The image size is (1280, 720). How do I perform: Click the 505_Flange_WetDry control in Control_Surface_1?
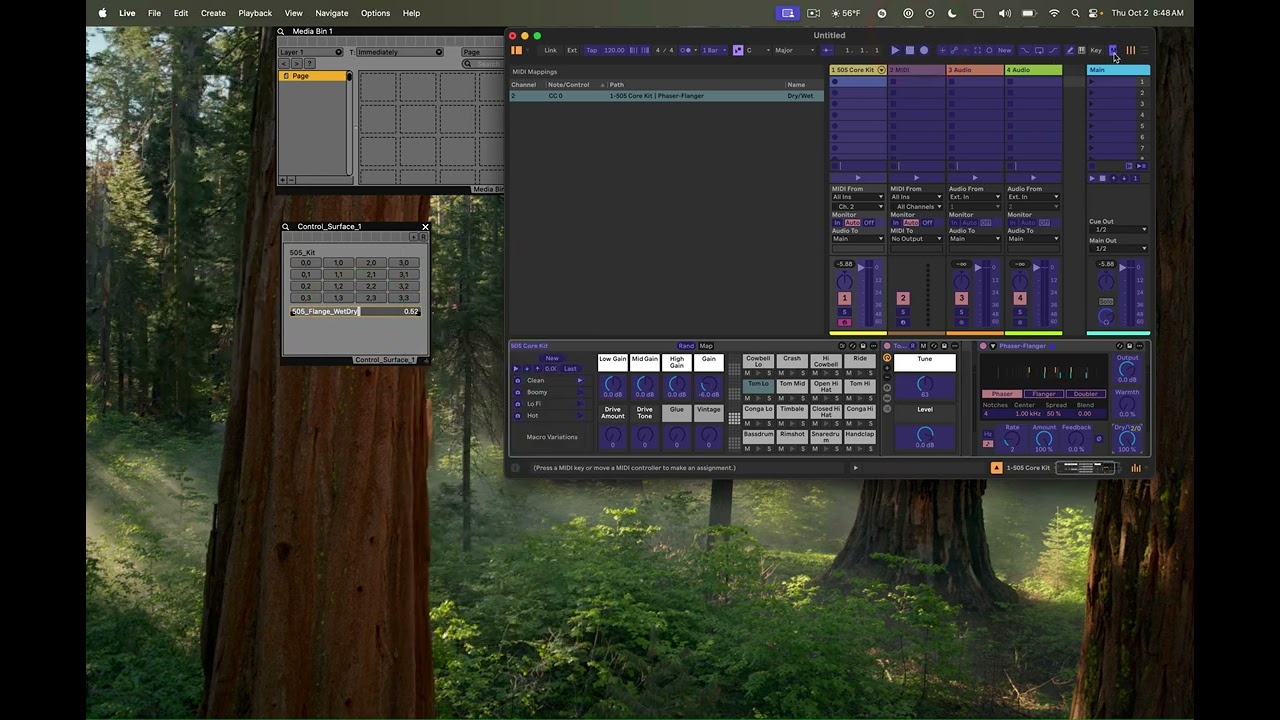pyautogui.click(x=355, y=312)
